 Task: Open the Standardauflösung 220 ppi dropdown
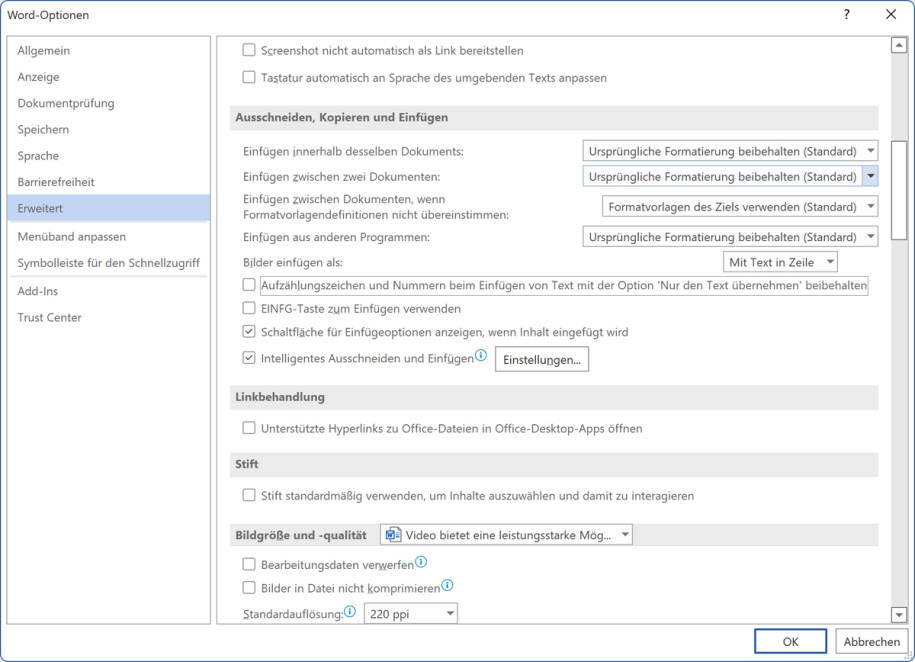pyautogui.click(x=410, y=613)
